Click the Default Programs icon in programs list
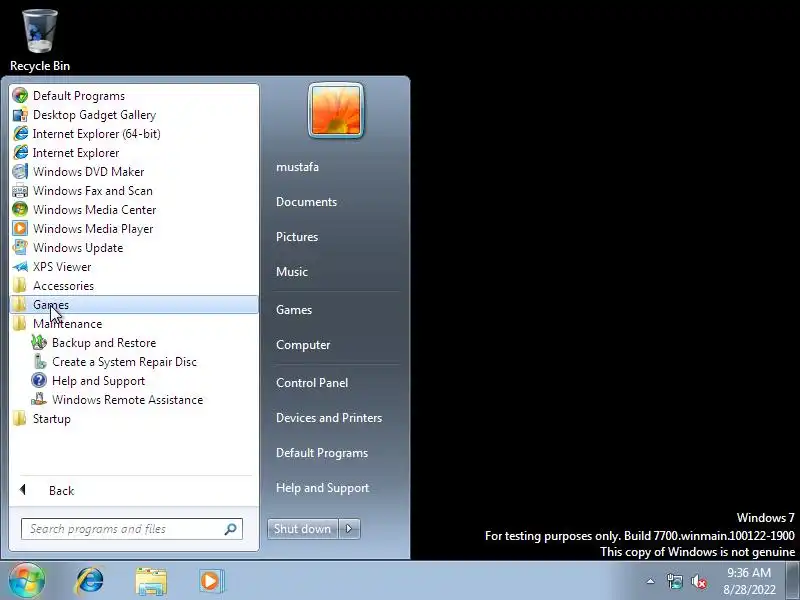 coord(20,96)
